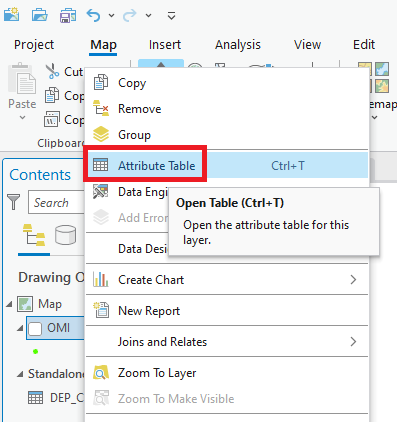The width and height of the screenshot is (397, 422).
Task: Click the Data Engineering menu icon
Action: tap(100, 191)
